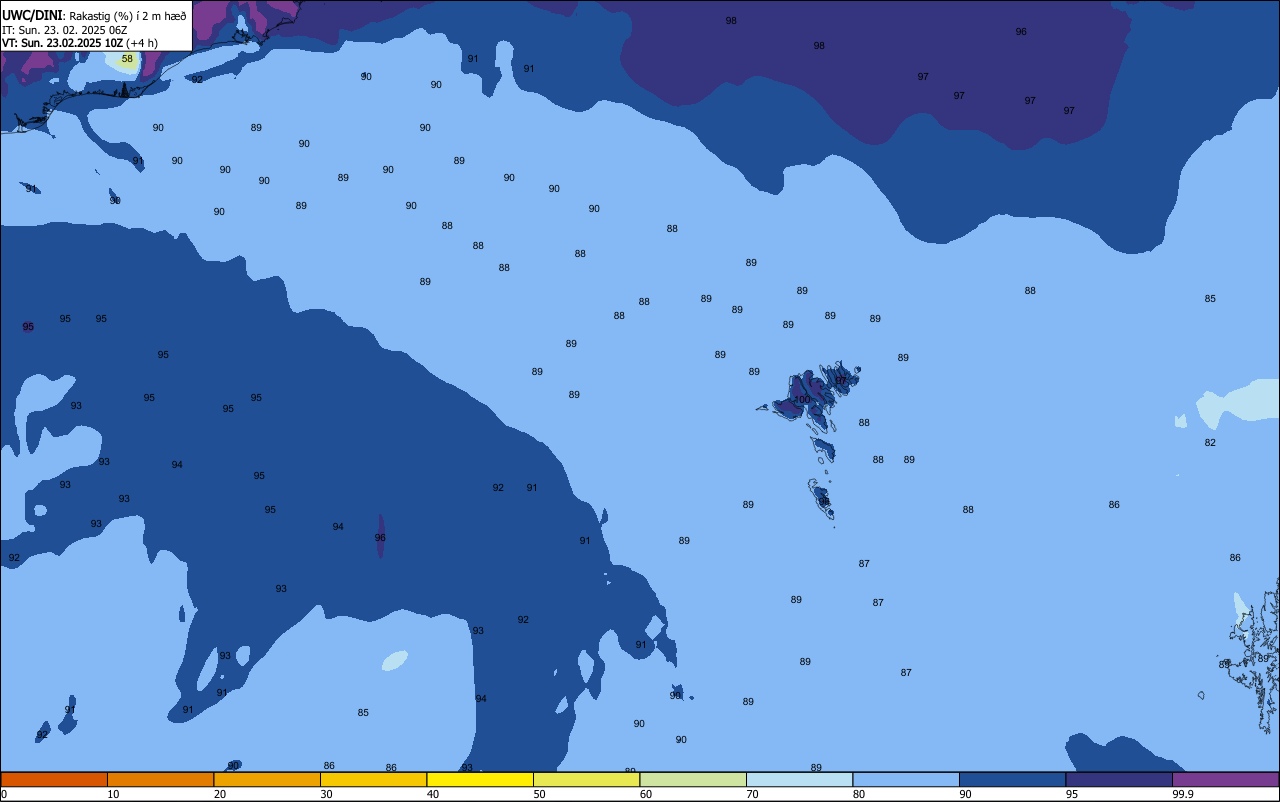This screenshot has height=802, width=1280.
Task: Click the 50–60 pale yellow legend swatch
Action: point(586,779)
